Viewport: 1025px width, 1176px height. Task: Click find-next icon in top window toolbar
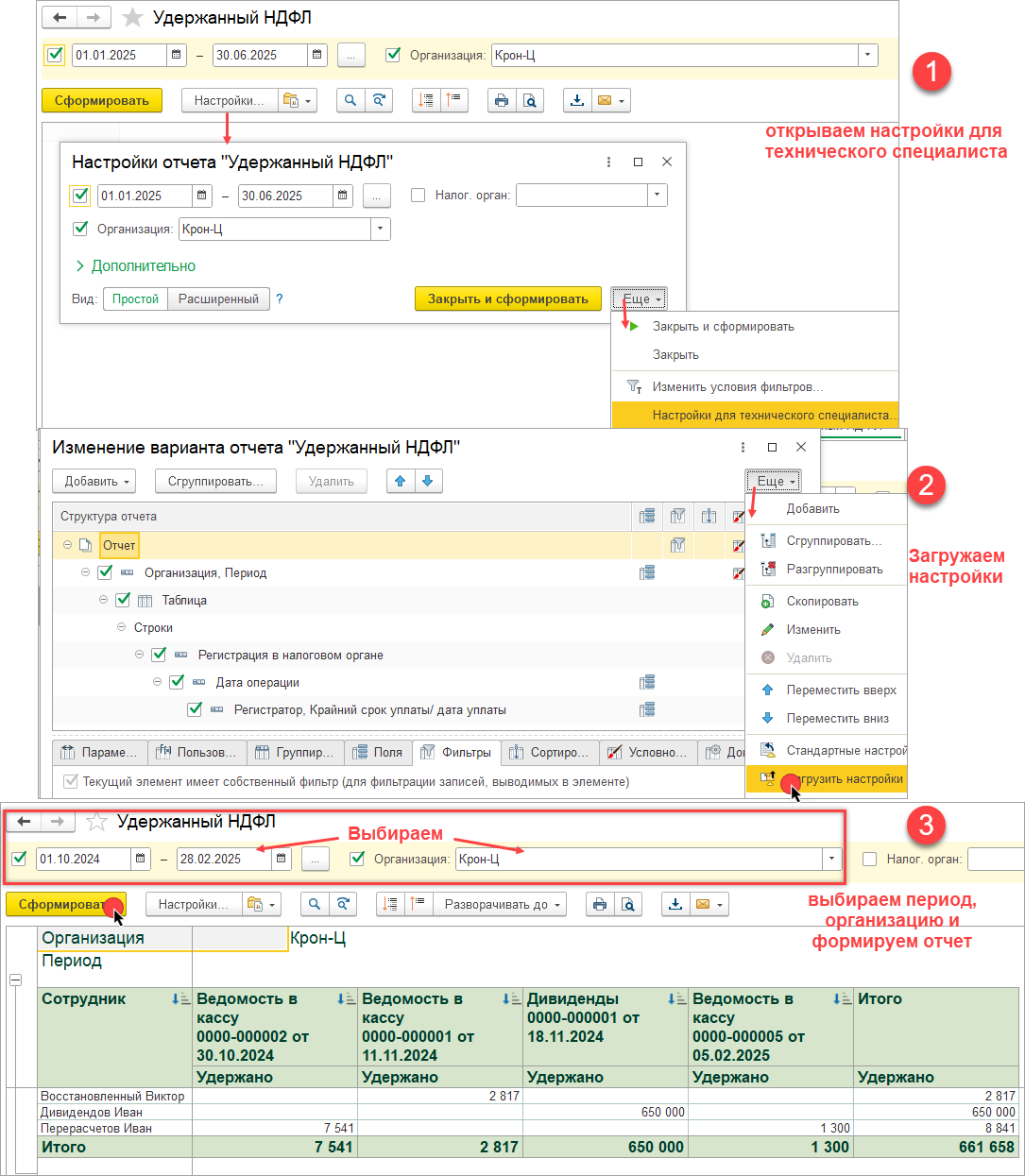click(x=379, y=100)
